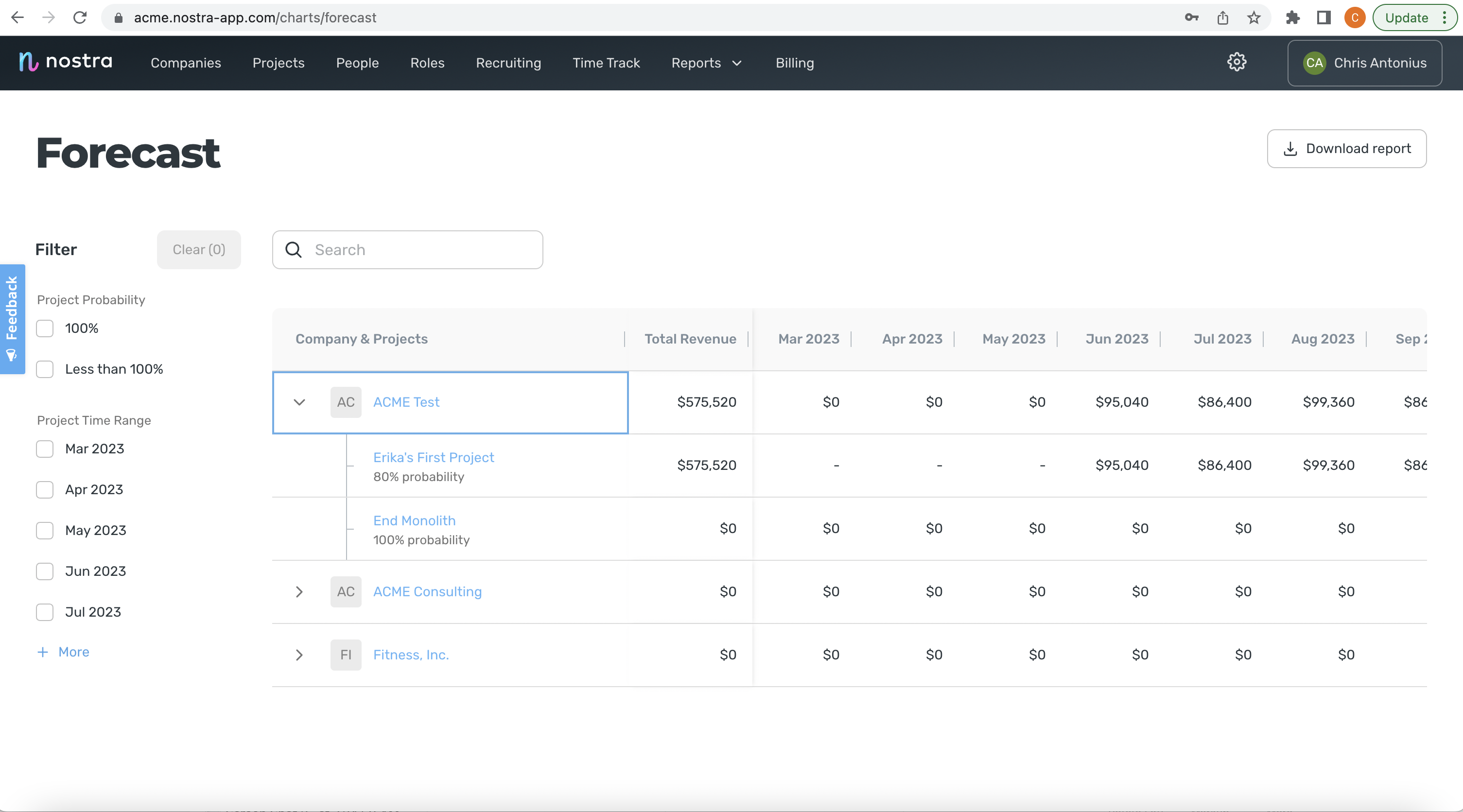The width and height of the screenshot is (1463, 812).
Task: Open the settings gear icon
Action: coord(1237,63)
